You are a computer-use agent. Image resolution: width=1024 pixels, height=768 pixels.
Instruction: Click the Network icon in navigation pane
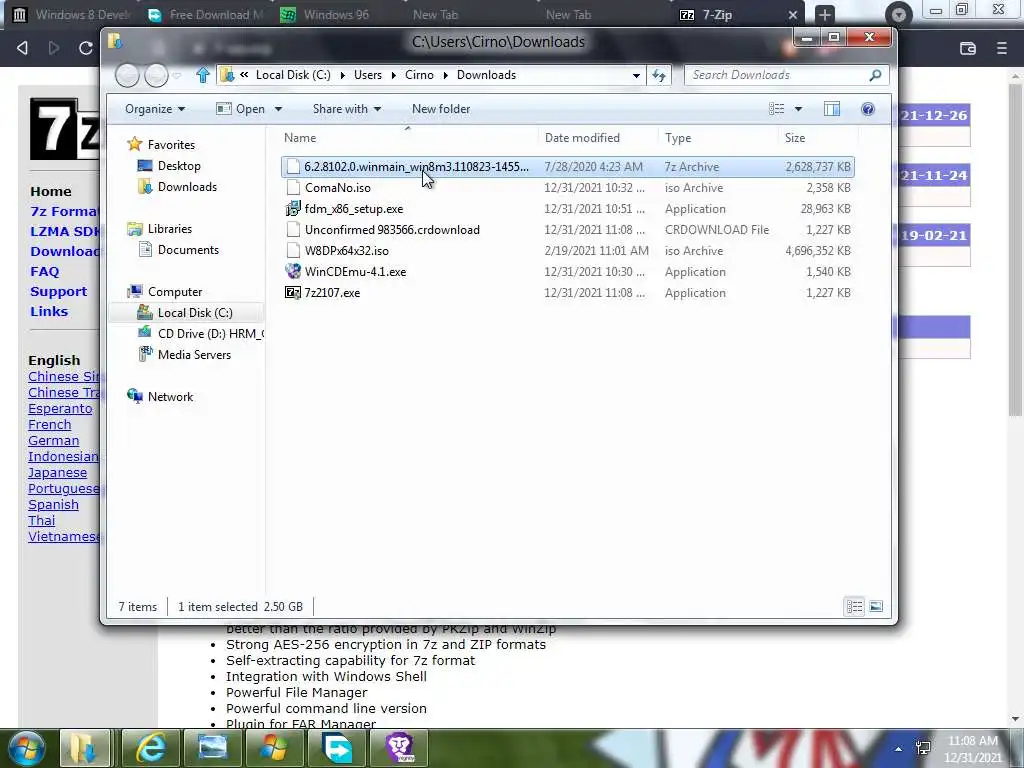tap(135, 396)
